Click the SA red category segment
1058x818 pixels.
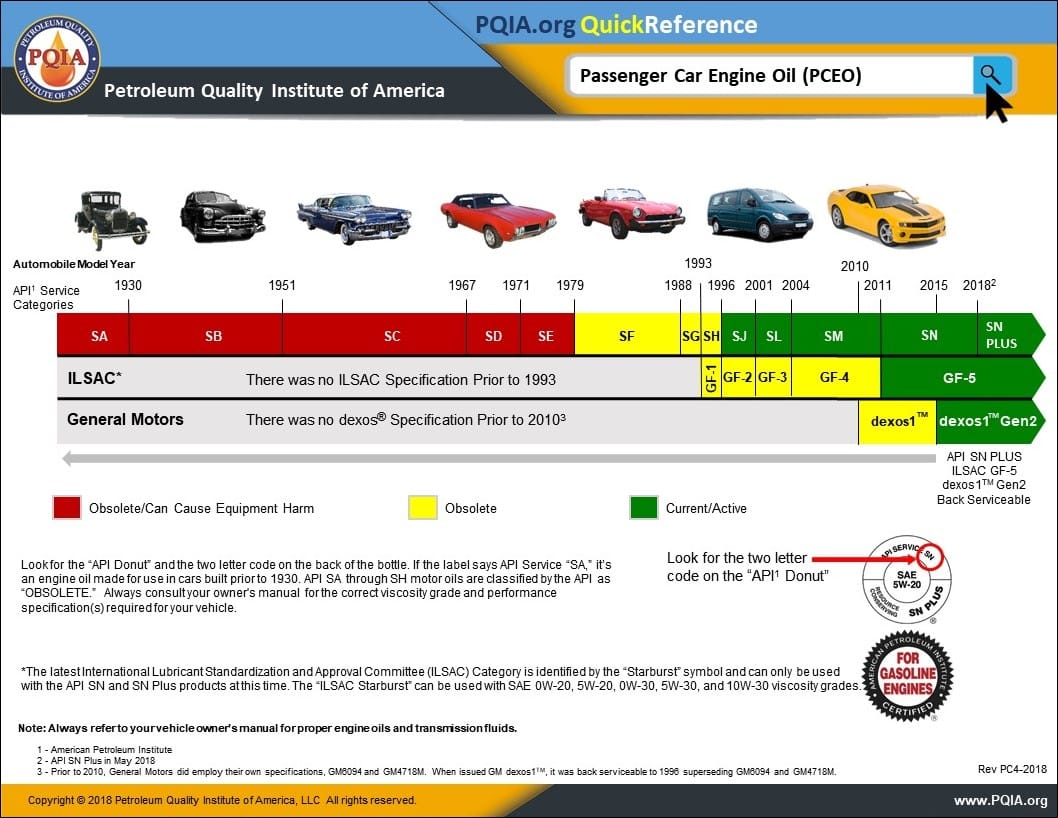click(x=99, y=336)
